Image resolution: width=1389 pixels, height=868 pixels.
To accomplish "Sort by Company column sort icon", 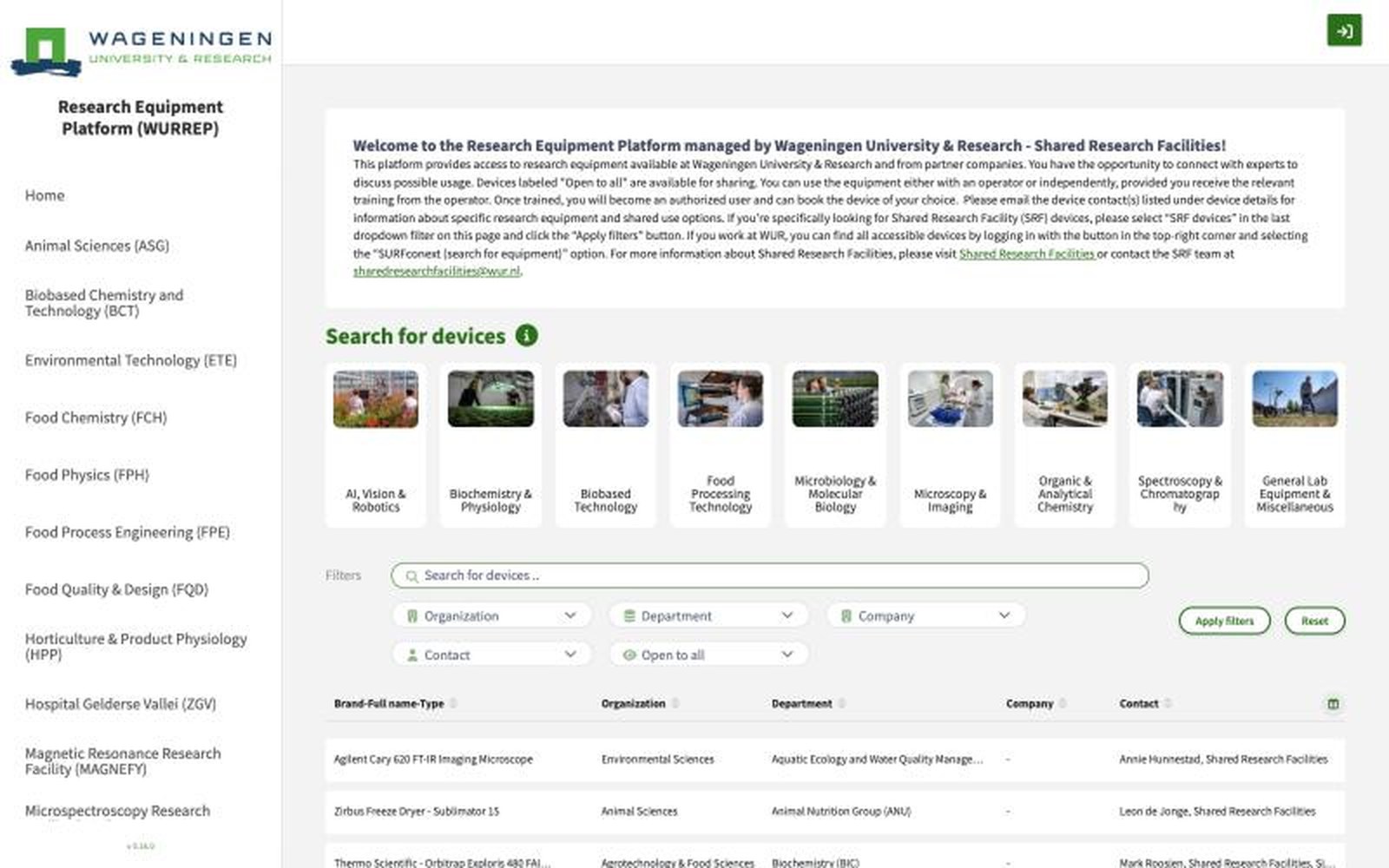I will (x=1063, y=704).
